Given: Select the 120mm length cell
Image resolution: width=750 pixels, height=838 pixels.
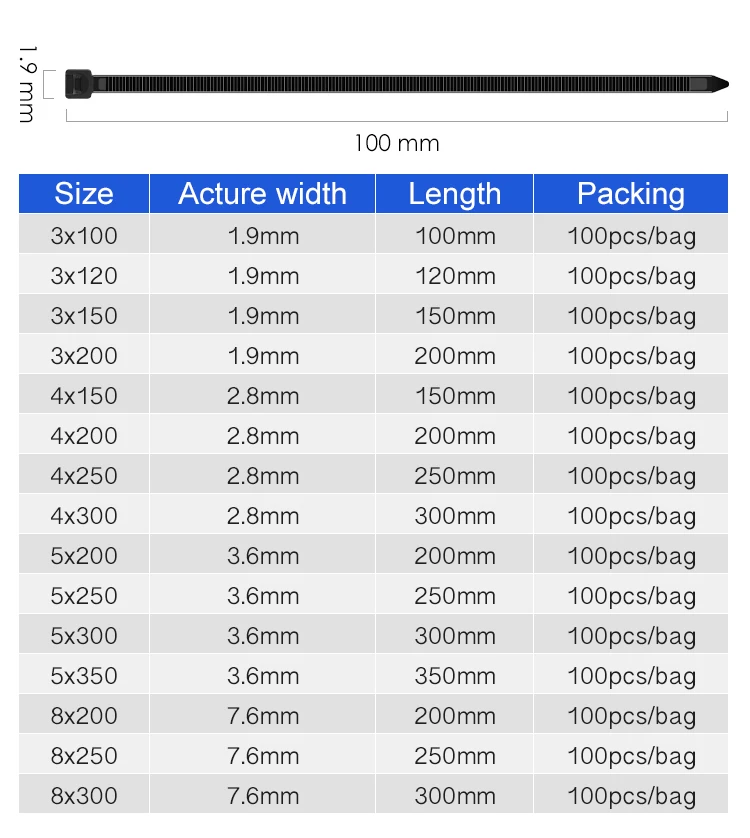Looking at the screenshot, I should [454, 276].
